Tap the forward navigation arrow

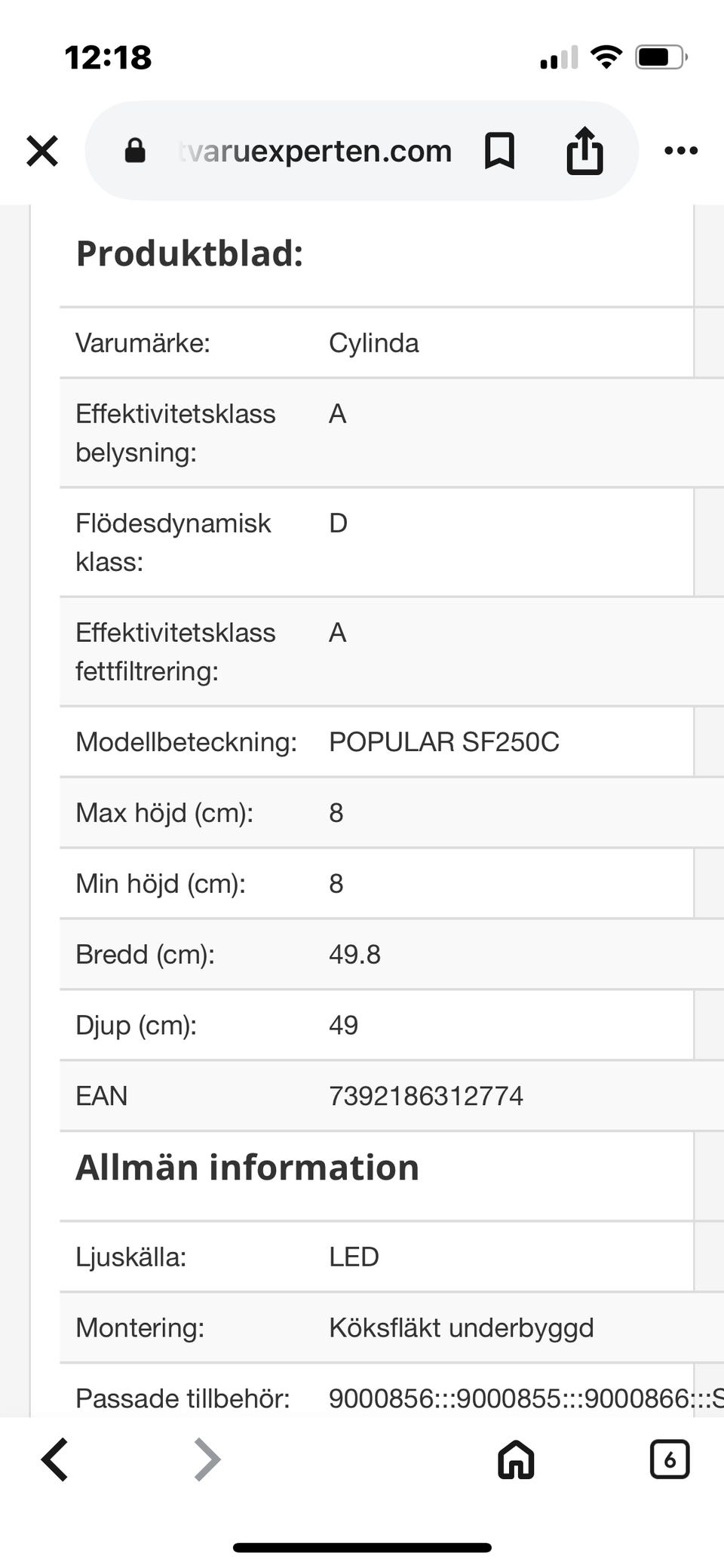tap(207, 1459)
